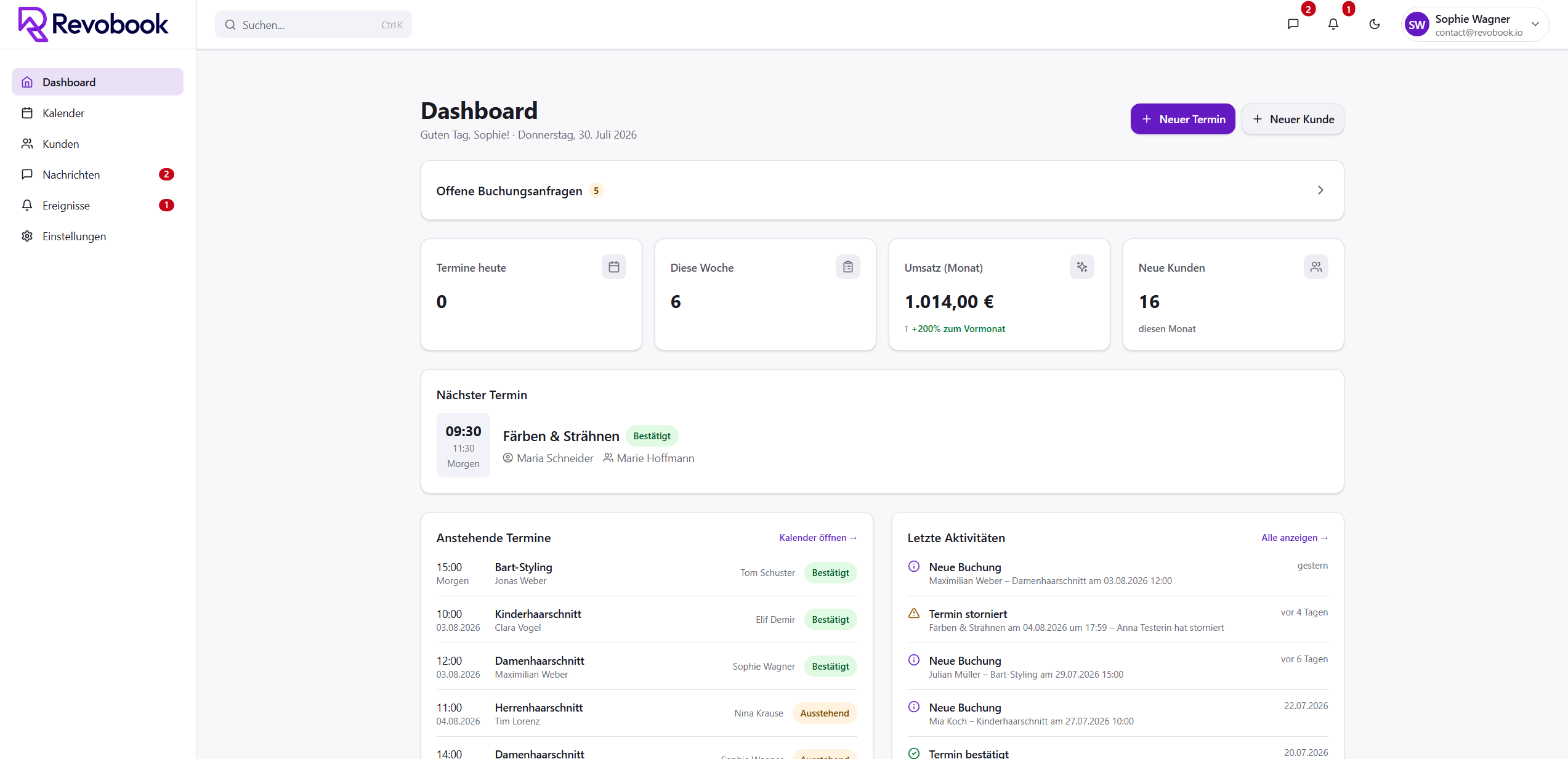
Task: Click the Termine heute calendar icon
Action: pos(614,267)
